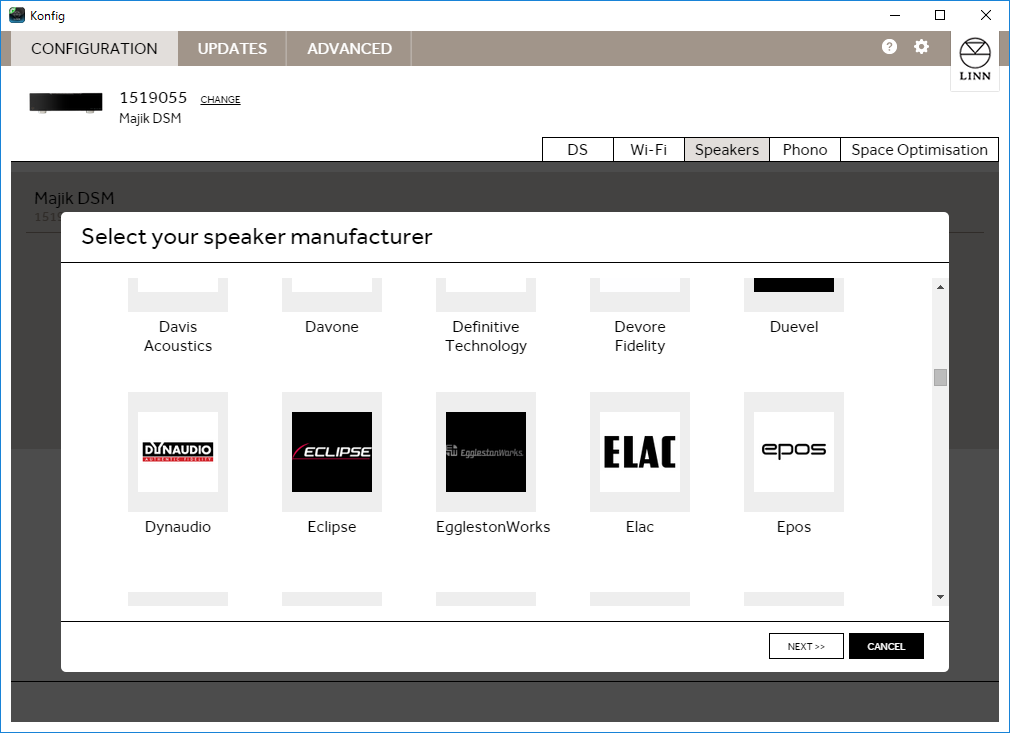Click the manufacturer list scrollbar thumb
Image resolution: width=1010 pixels, height=733 pixels.
tap(940, 377)
